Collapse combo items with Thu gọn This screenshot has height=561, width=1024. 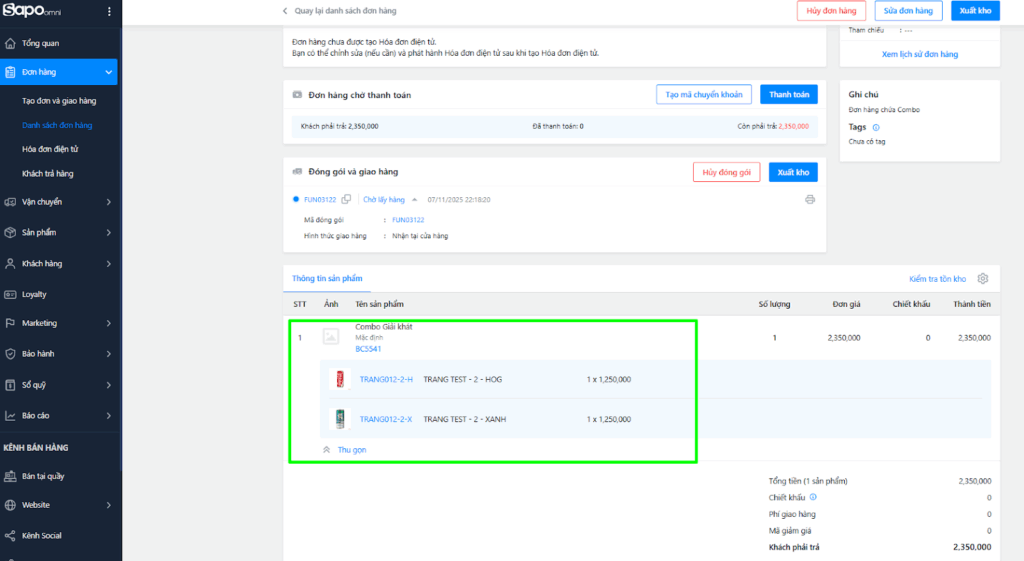(351, 450)
